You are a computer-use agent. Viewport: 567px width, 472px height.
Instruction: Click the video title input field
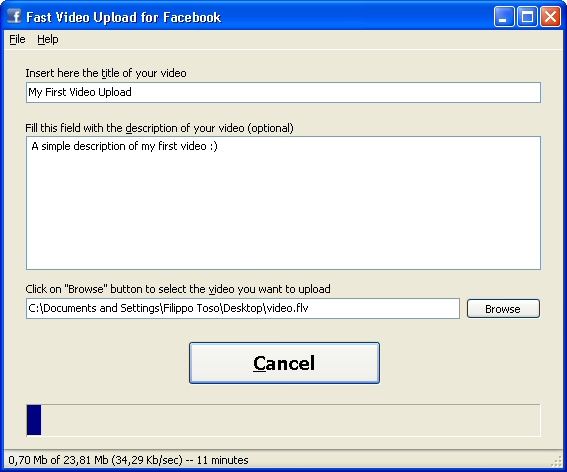coord(283,92)
